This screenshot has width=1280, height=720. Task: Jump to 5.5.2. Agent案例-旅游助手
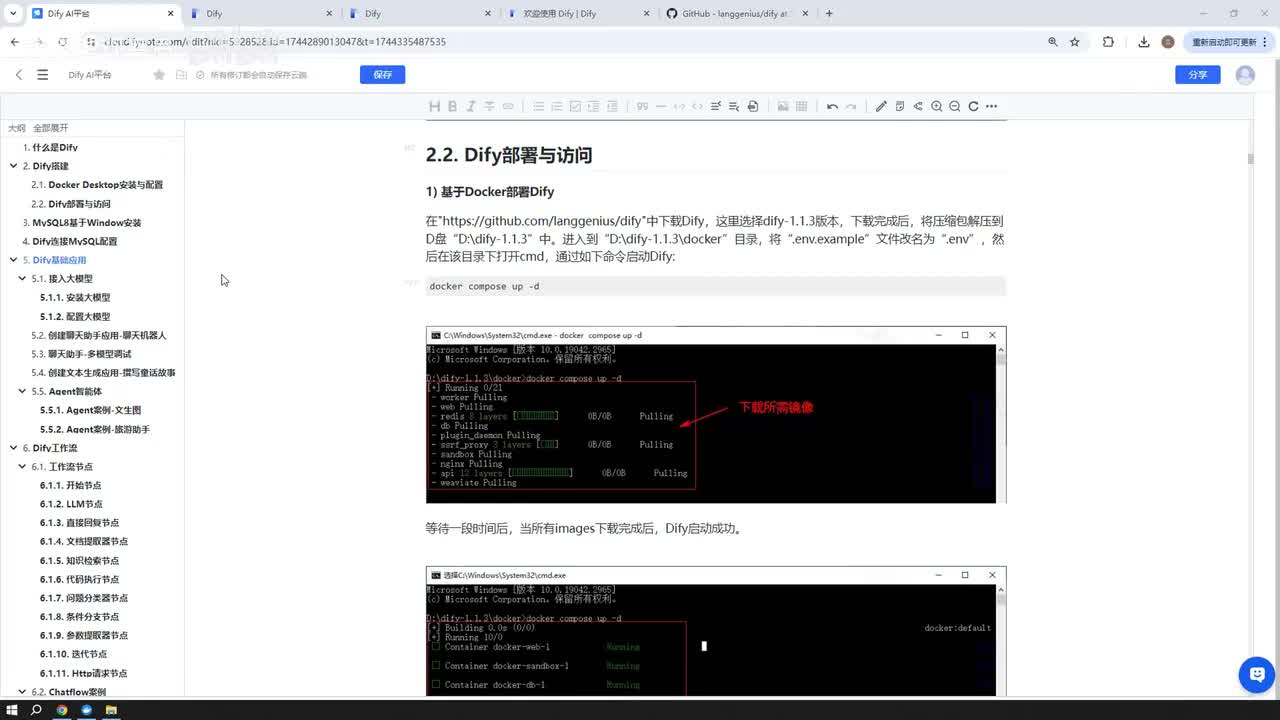click(x=95, y=429)
